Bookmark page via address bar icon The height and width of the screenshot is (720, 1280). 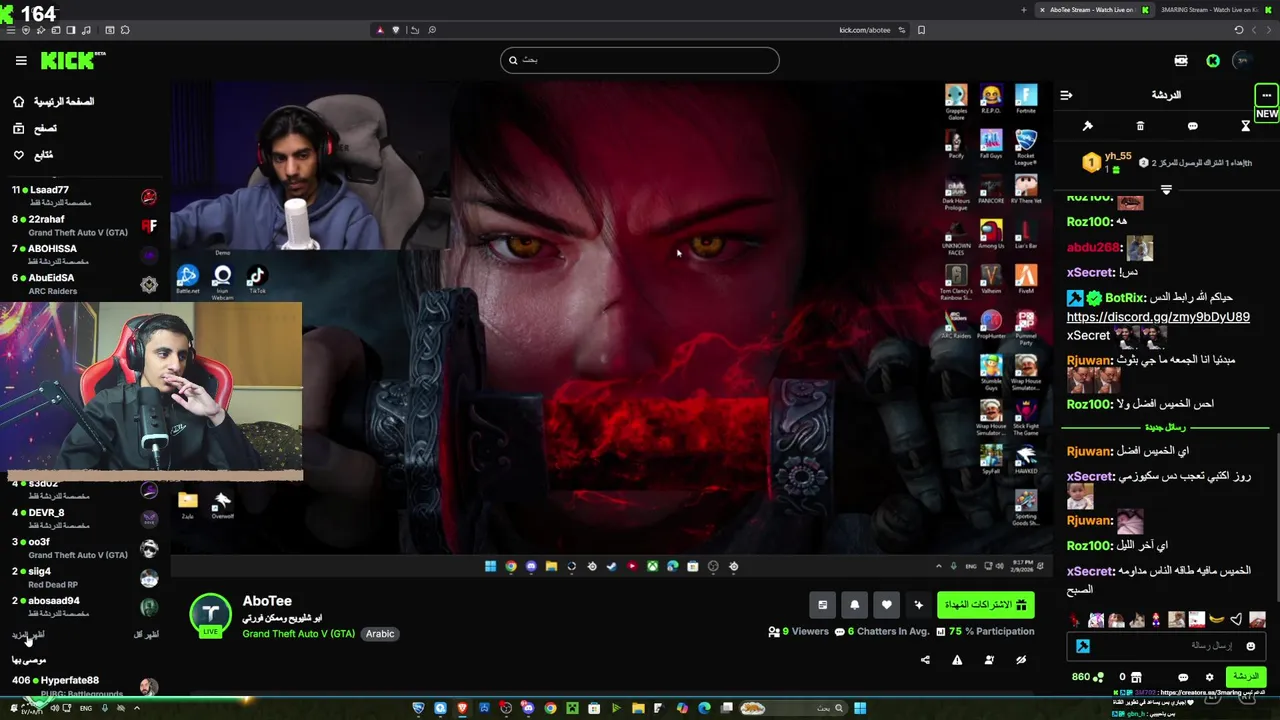click(921, 30)
